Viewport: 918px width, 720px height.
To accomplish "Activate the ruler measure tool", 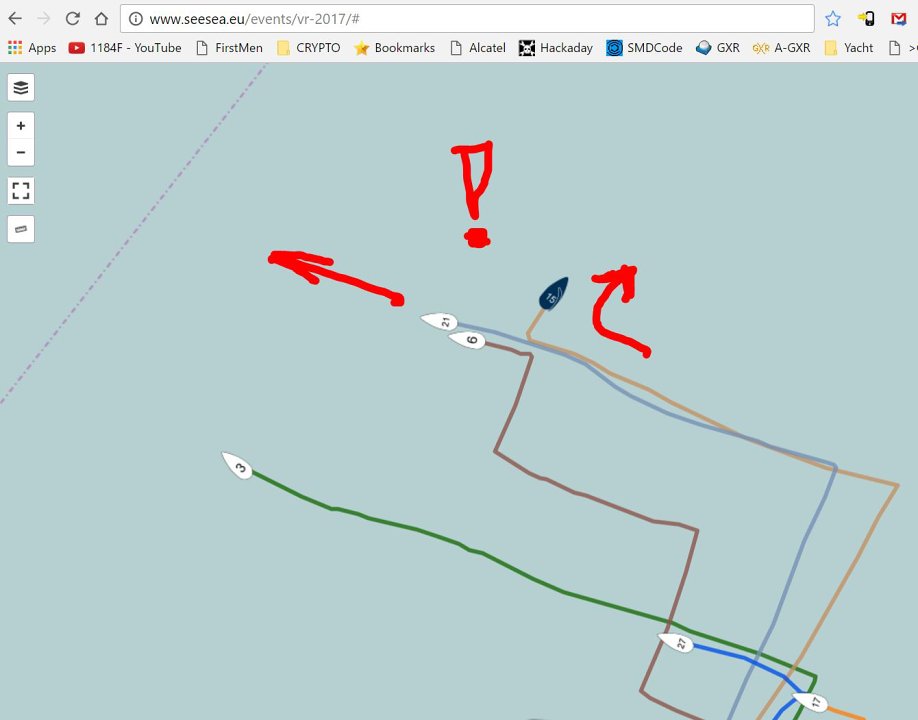I will 21,229.
